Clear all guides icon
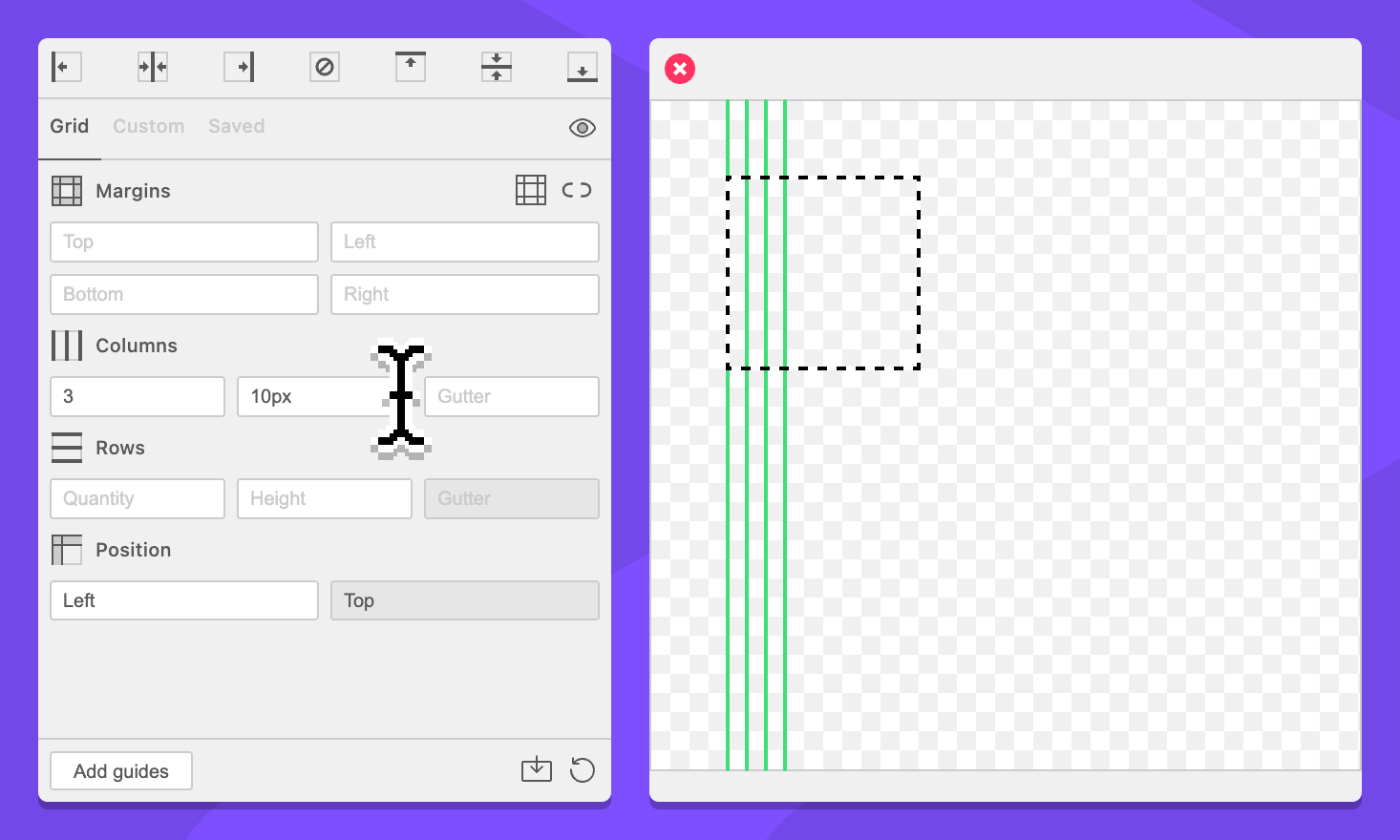Viewport: 1400px width, 840px height. coord(325,67)
